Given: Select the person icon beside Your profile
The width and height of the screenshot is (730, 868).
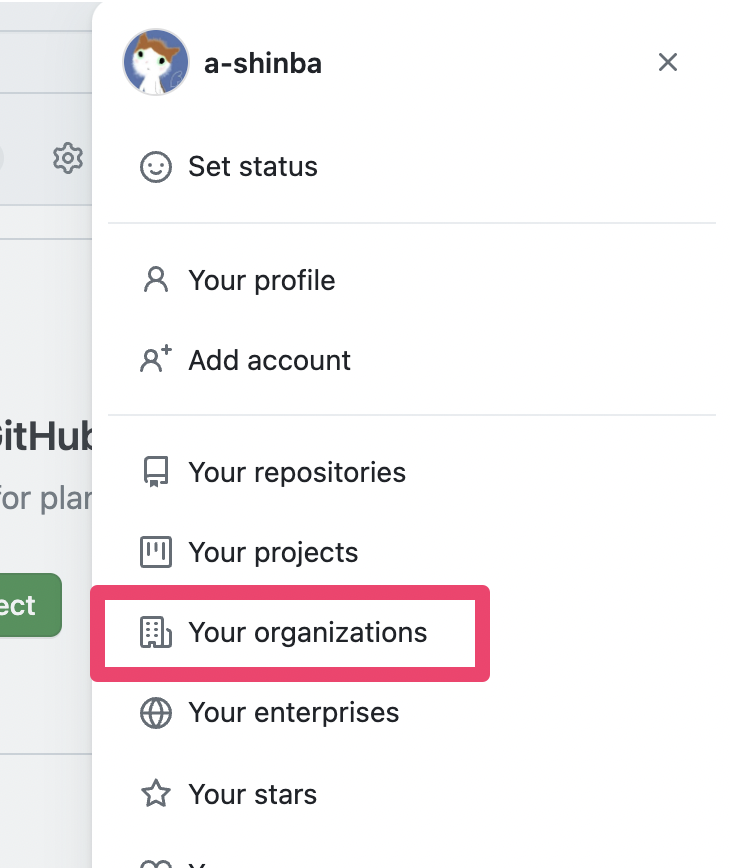Looking at the screenshot, I should click(155, 280).
